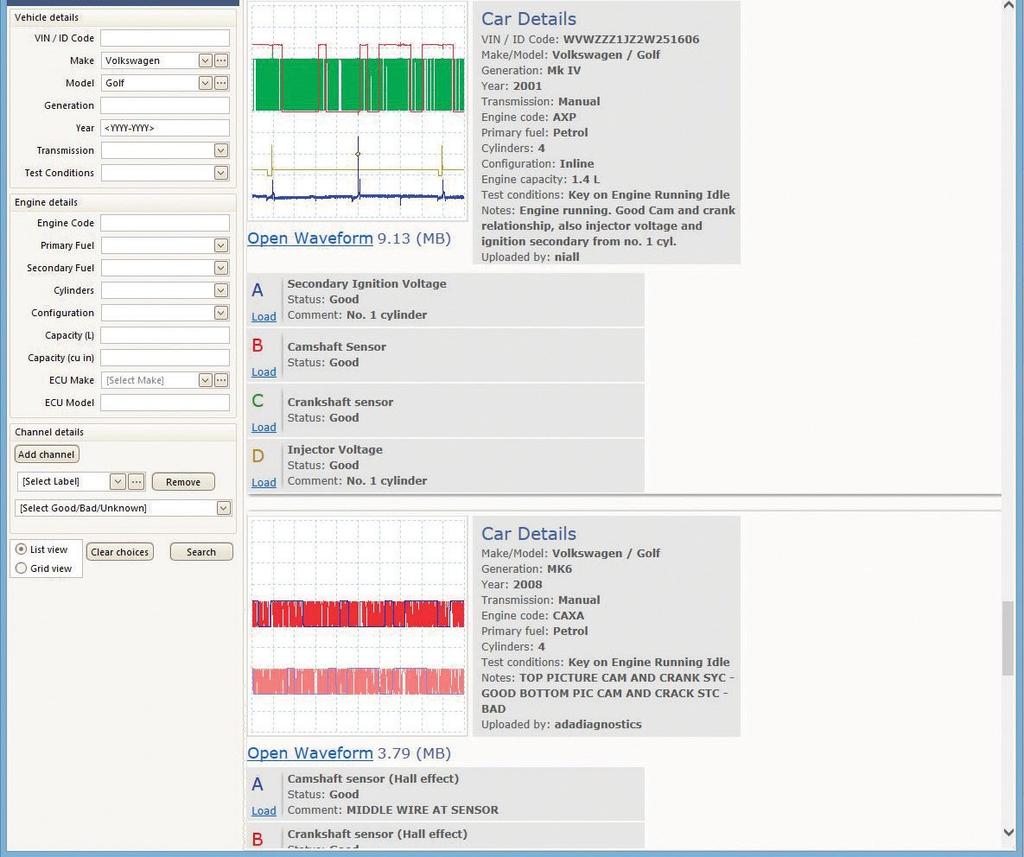The image size is (1024, 857).
Task: Click the ellipsis button beside Make Volkswagen
Action: (x=221, y=61)
